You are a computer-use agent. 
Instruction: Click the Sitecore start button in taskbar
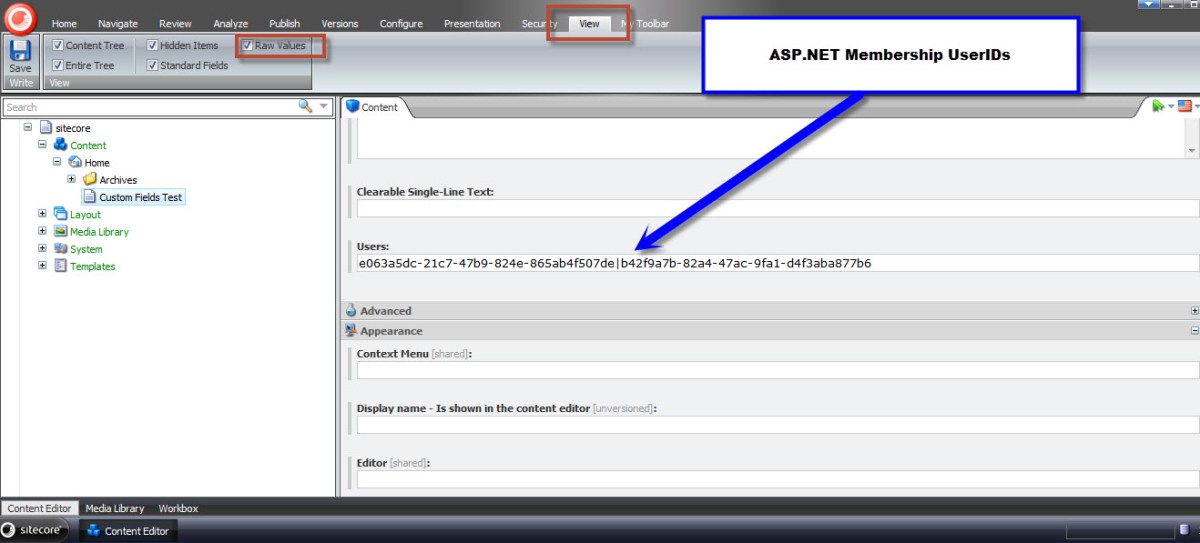tap(35, 530)
